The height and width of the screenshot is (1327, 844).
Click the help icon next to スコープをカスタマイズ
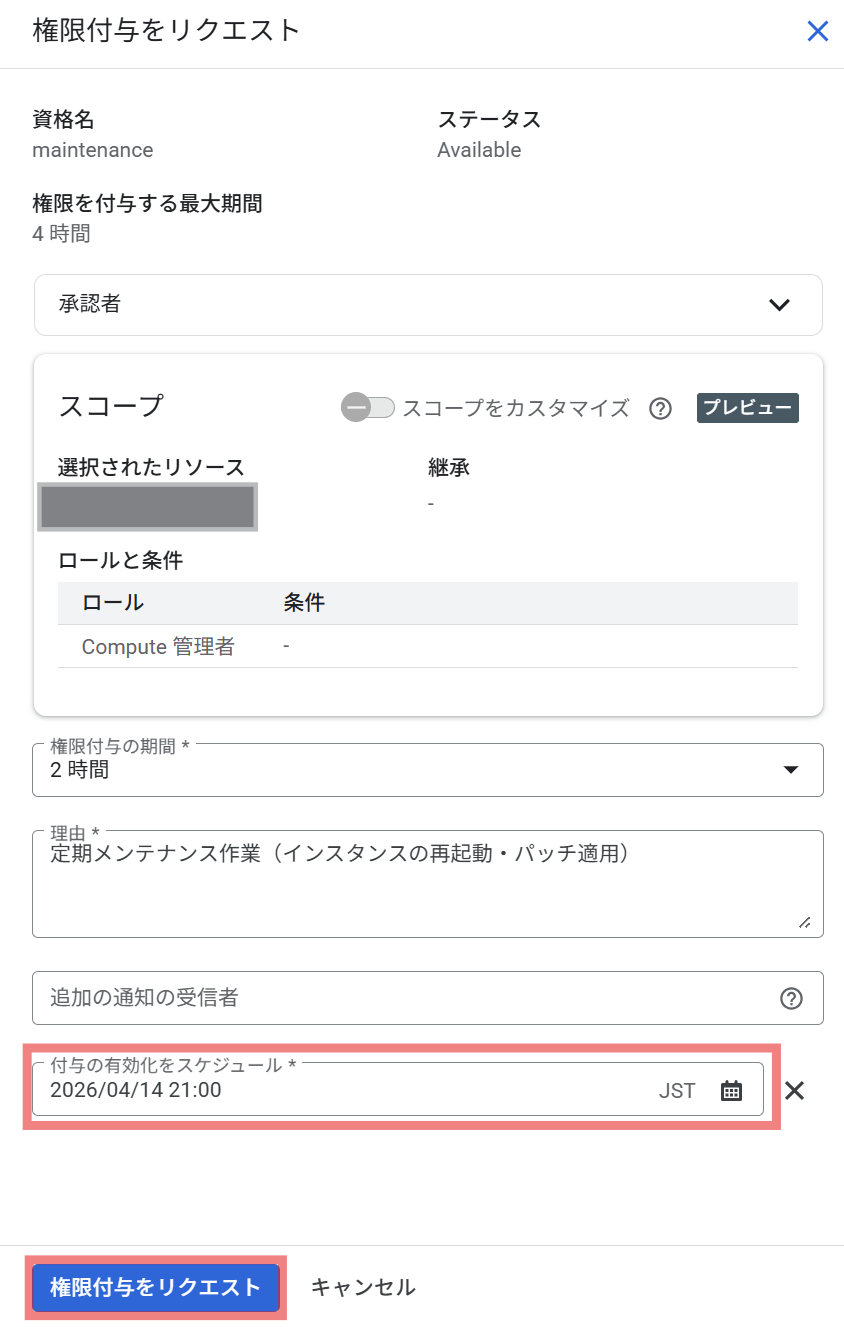[660, 408]
